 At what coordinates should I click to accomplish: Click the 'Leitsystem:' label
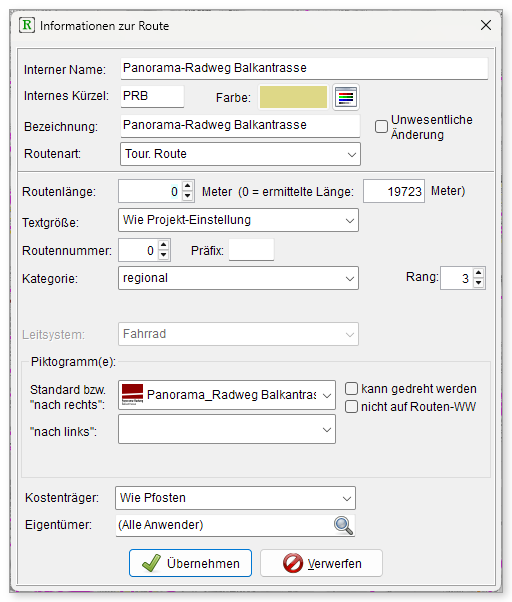pos(53,335)
